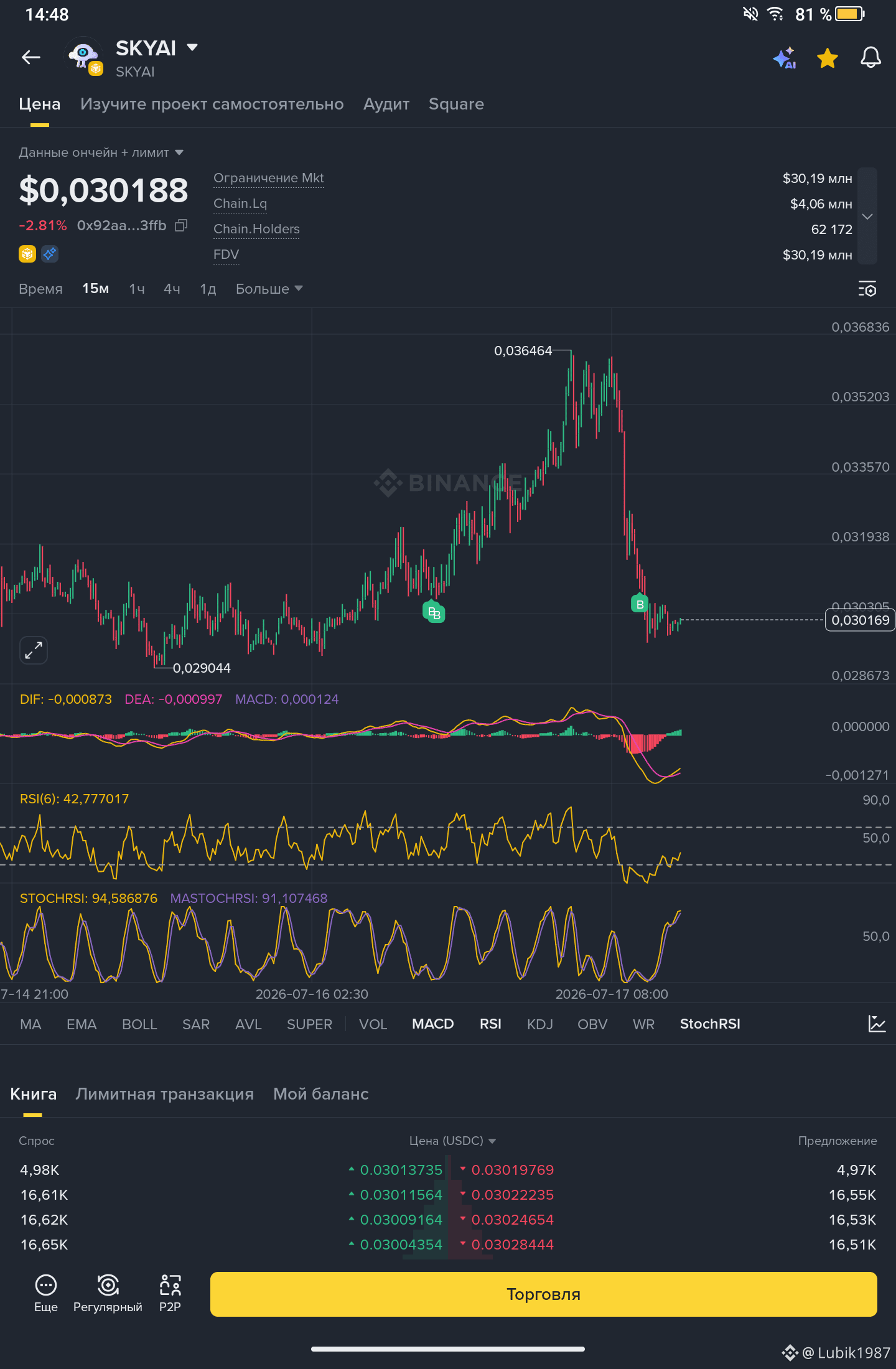Open price alert bell icon
Viewport: 896px width, 1369px height.
tap(870, 58)
